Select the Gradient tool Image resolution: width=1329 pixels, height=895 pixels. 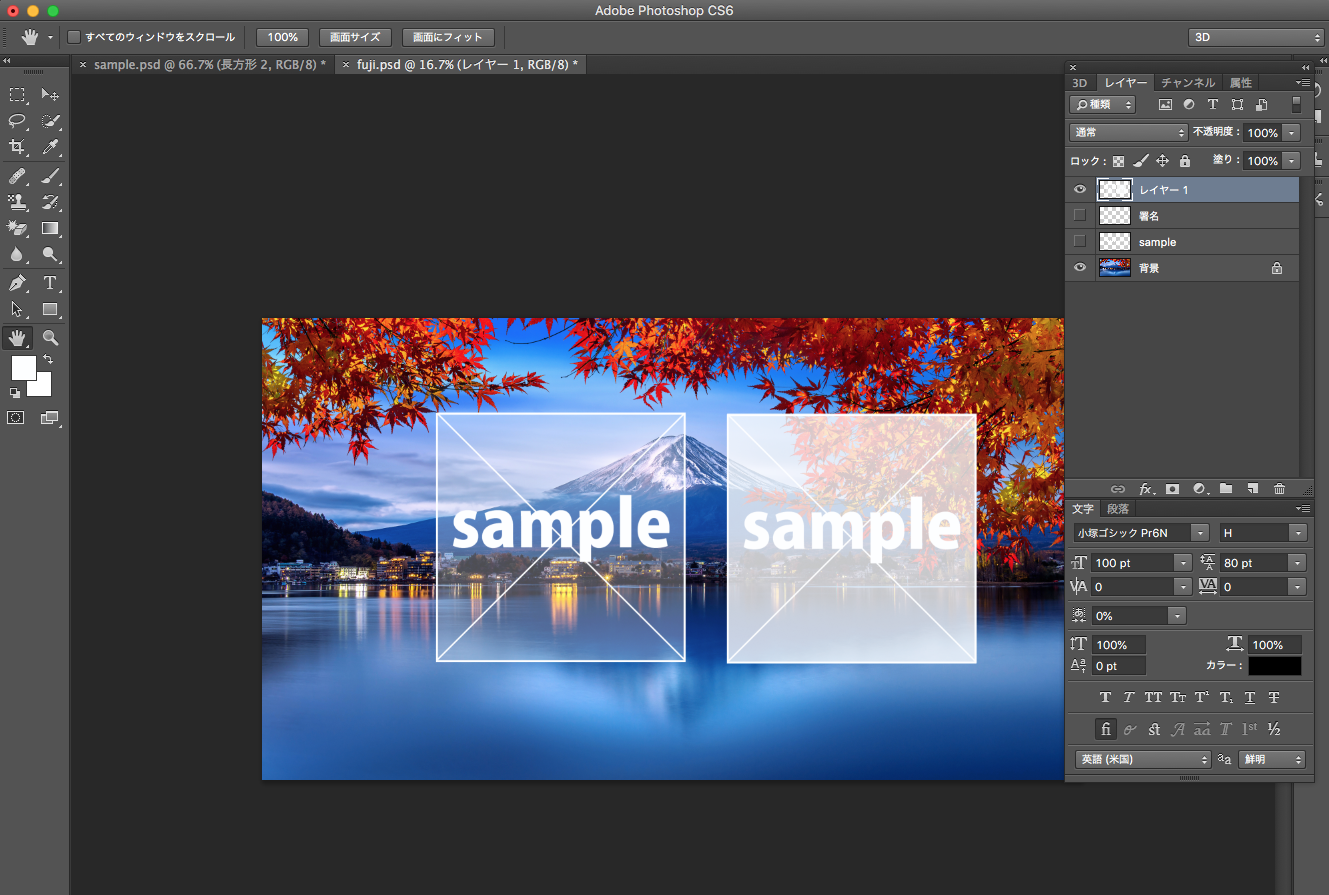pyautogui.click(x=50, y=228)
